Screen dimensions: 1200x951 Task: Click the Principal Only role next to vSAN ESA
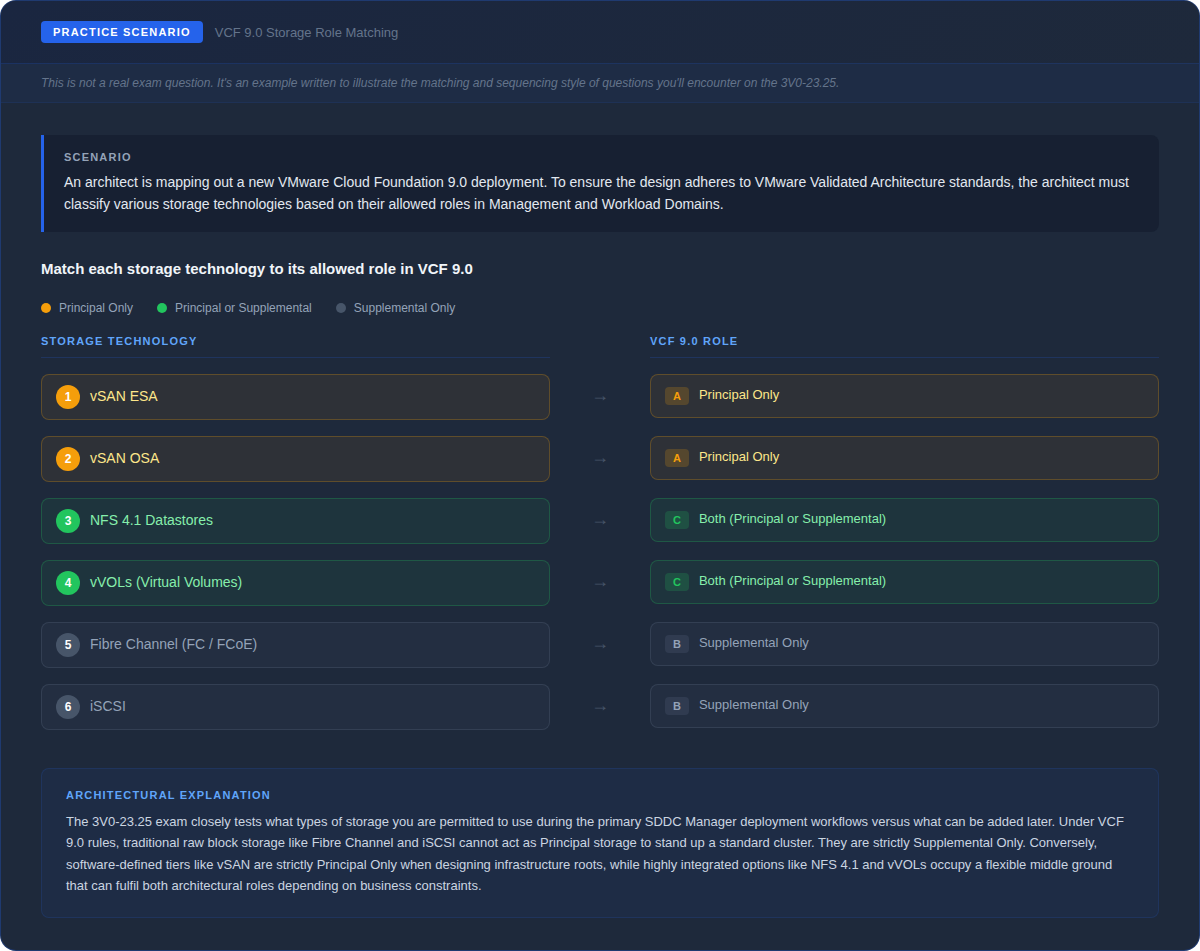pyautogui.click(x=904, y=396)
